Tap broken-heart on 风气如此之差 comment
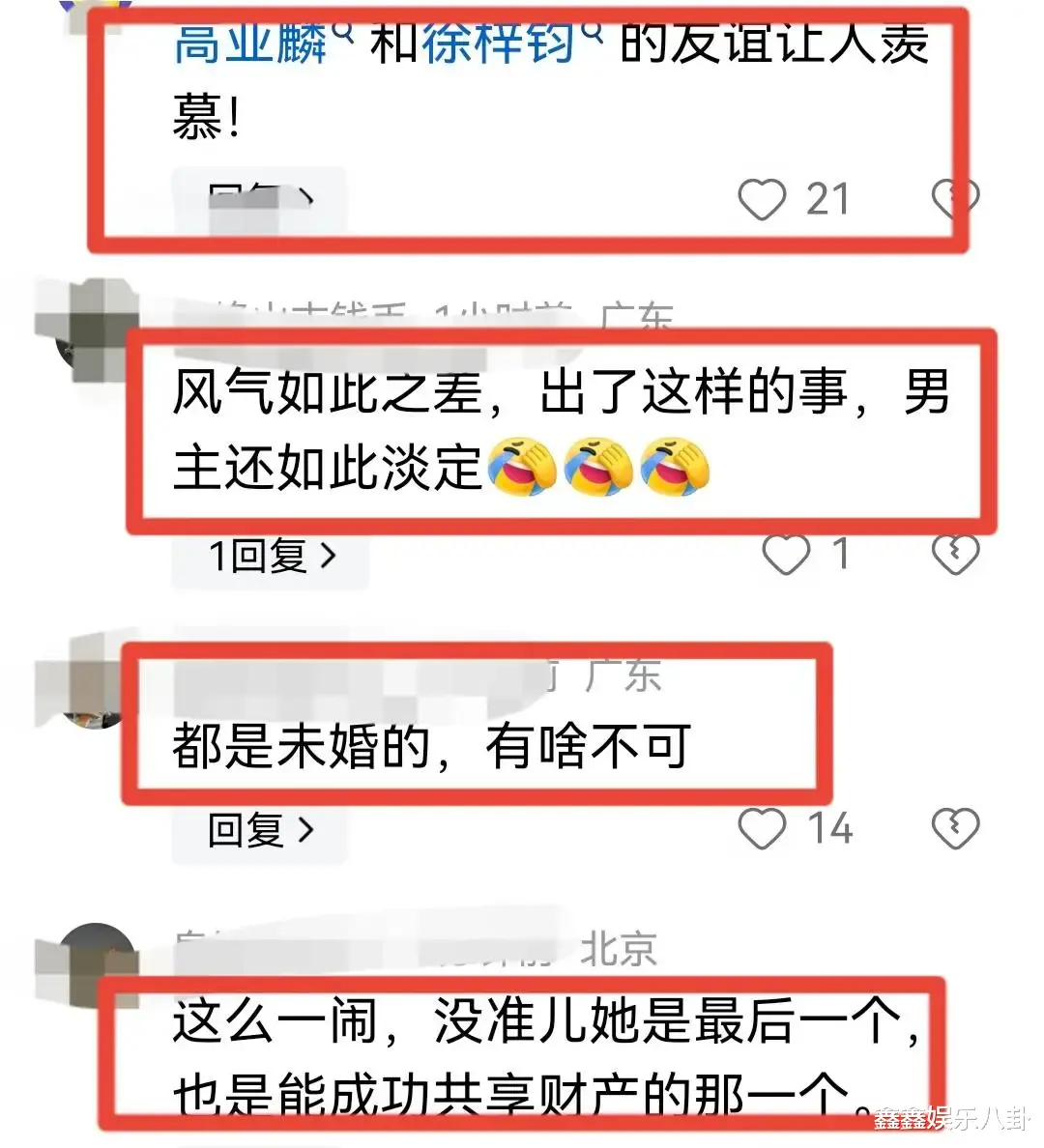Screen dimensions: 1044x1148 (955, 555)
